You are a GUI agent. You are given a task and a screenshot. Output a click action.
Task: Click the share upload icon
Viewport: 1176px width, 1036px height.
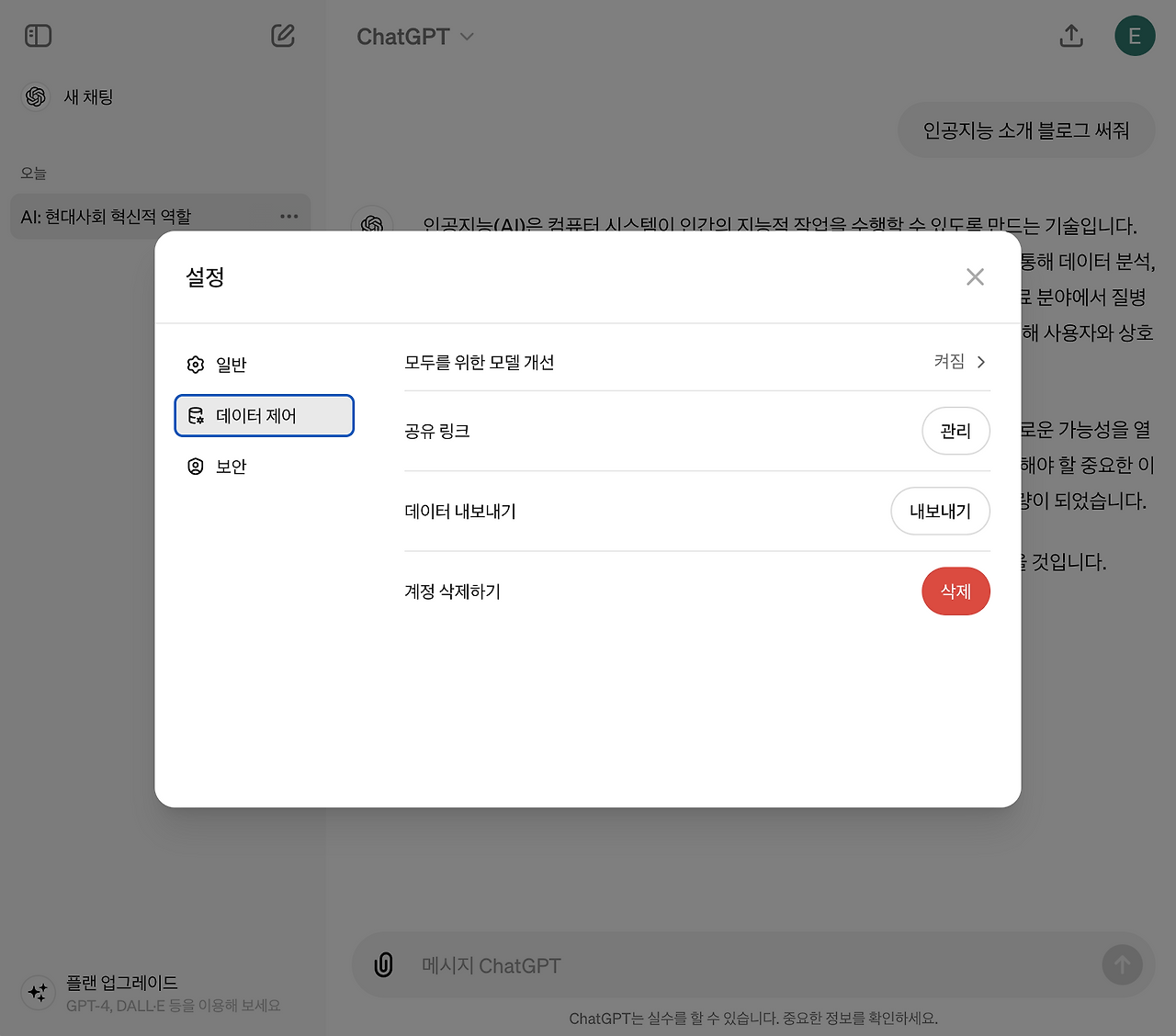[x=1071, y=36]
